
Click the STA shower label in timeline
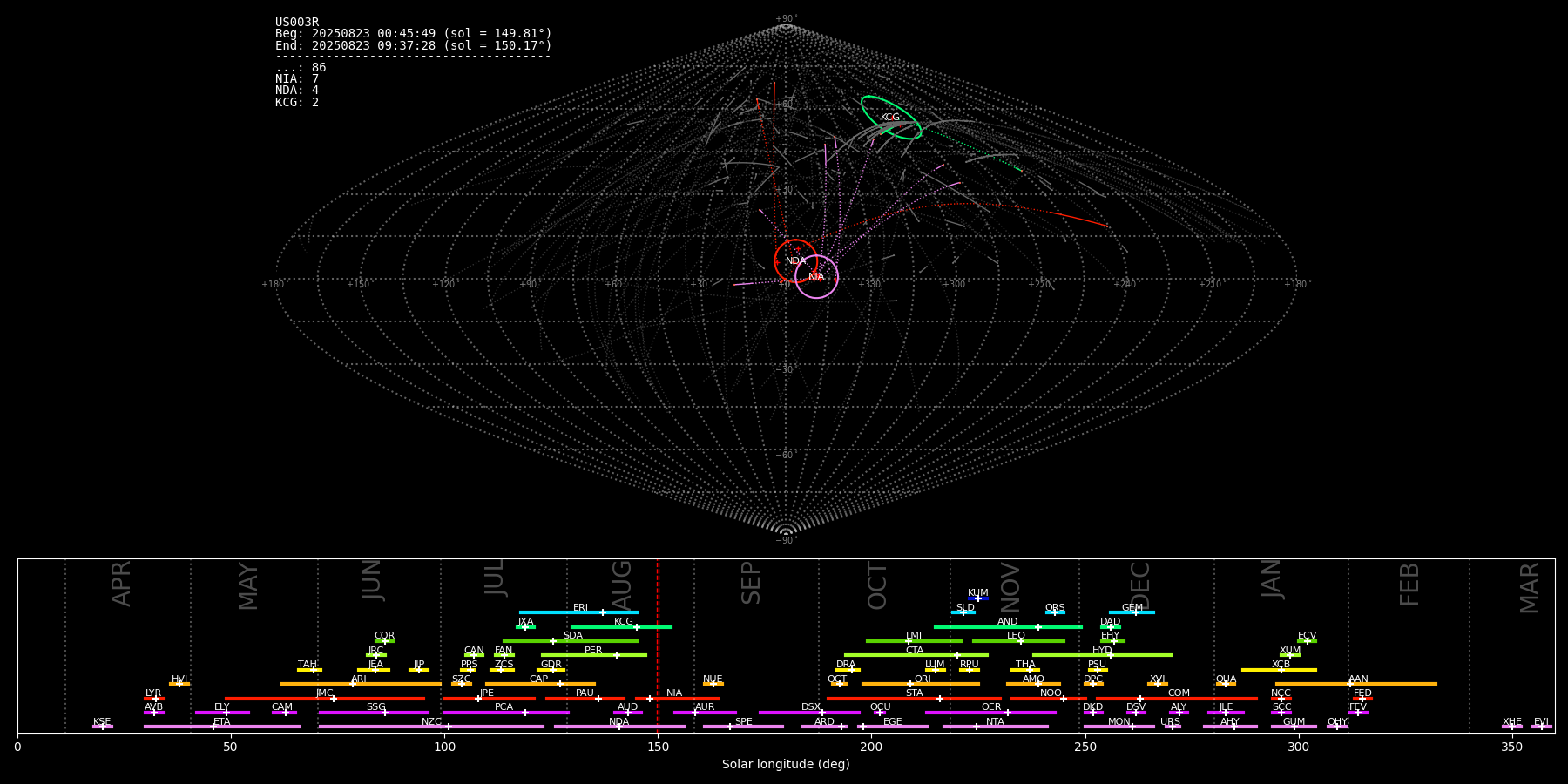914,693
